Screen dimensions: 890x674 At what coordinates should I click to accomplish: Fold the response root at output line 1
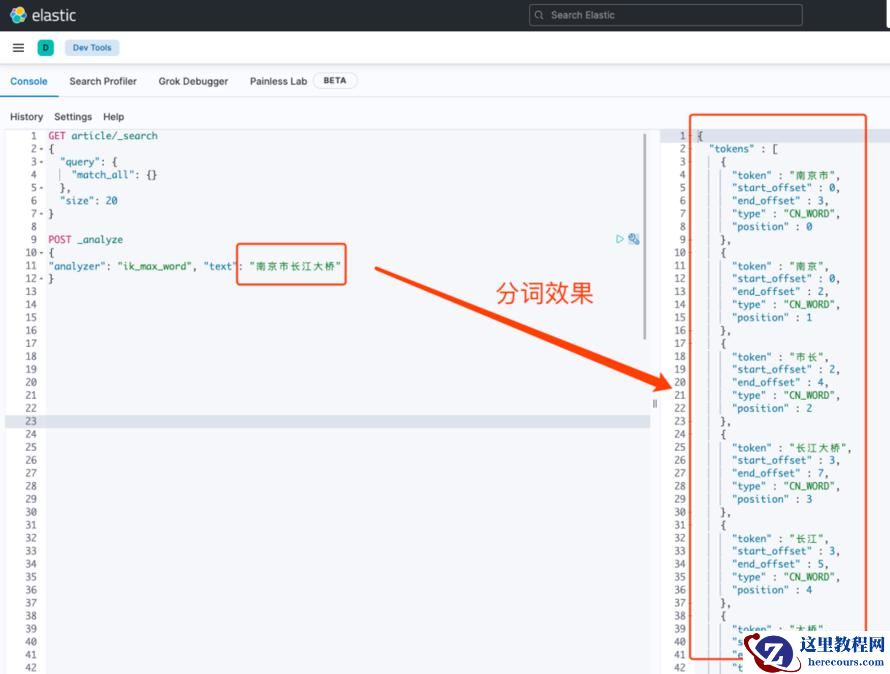[692, 136]
